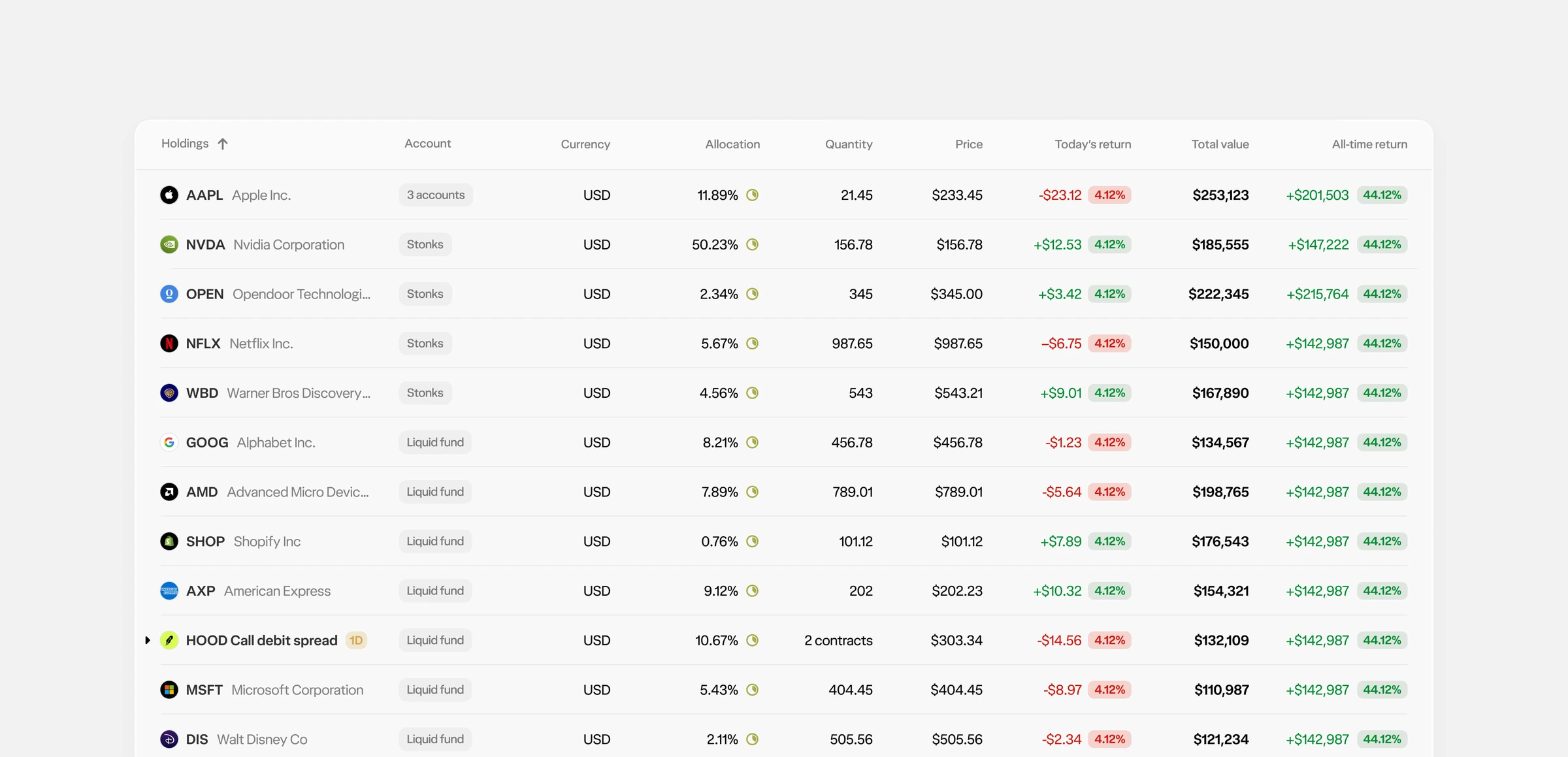Screen dimensions: 1568x757
Task: Open the 'Opendoor Technologi...' holding name
Action: coord(301,294)
